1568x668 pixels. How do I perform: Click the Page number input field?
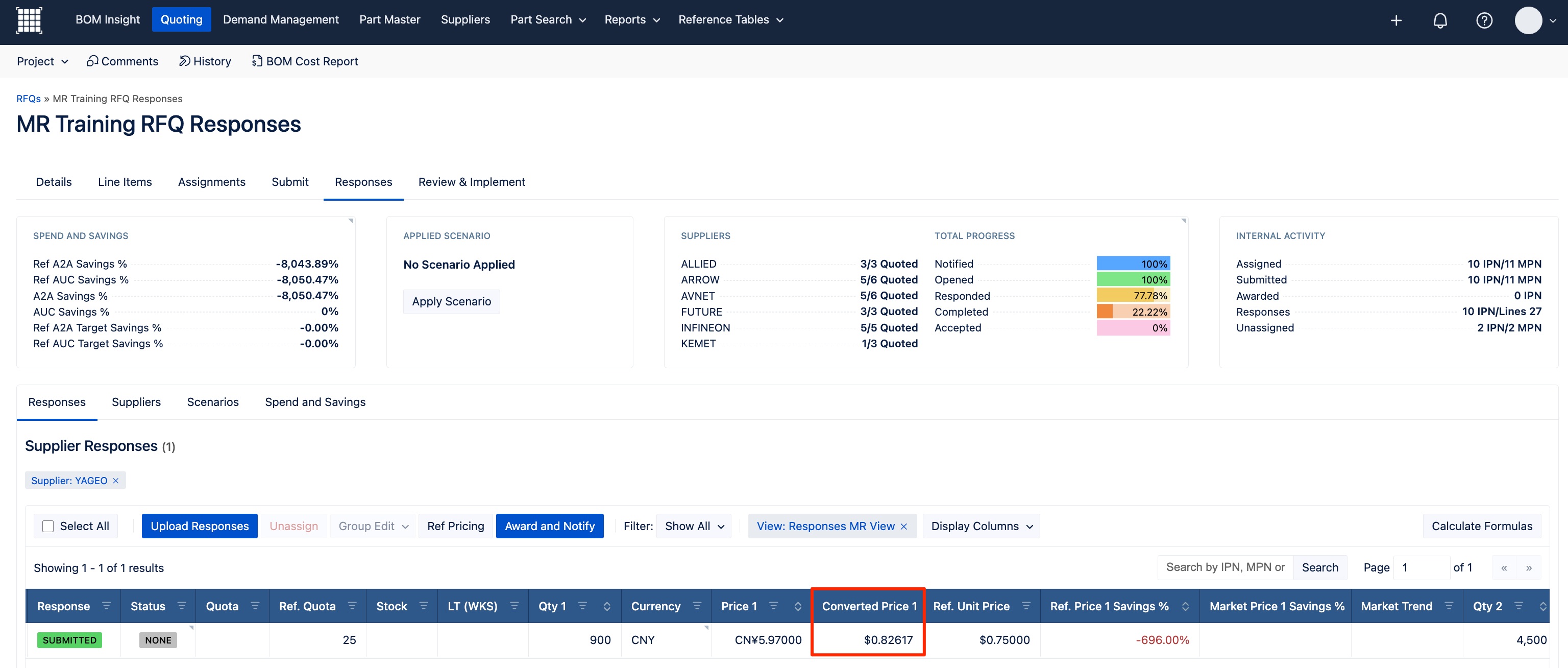(1422, 567)
